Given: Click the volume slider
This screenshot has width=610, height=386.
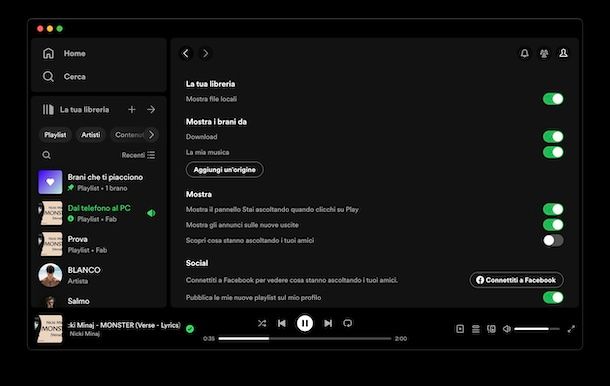Looking at the screenshot, I should click(x=537, y=329).
